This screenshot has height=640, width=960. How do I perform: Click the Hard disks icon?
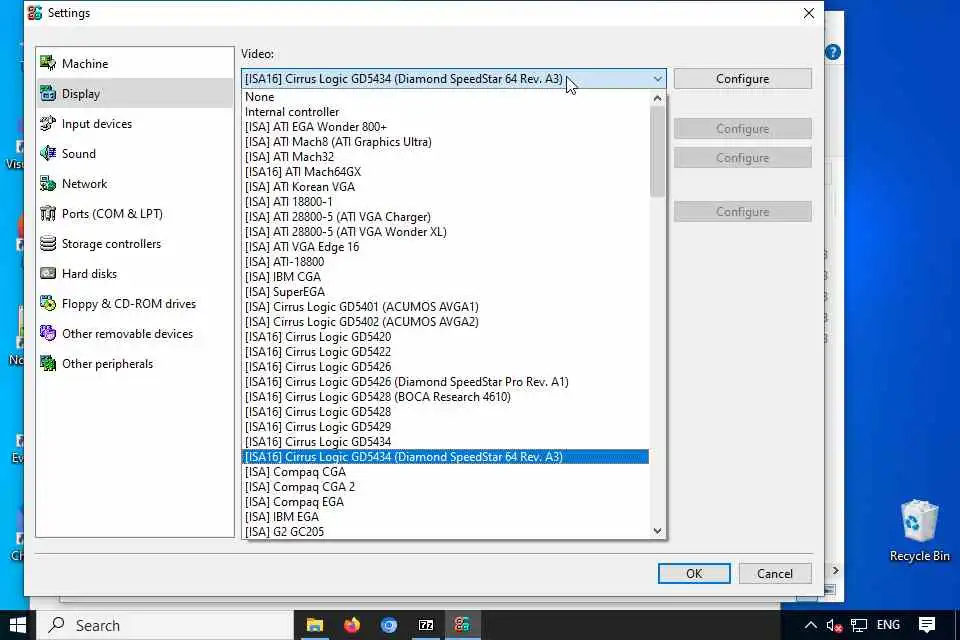coord(48,273)
